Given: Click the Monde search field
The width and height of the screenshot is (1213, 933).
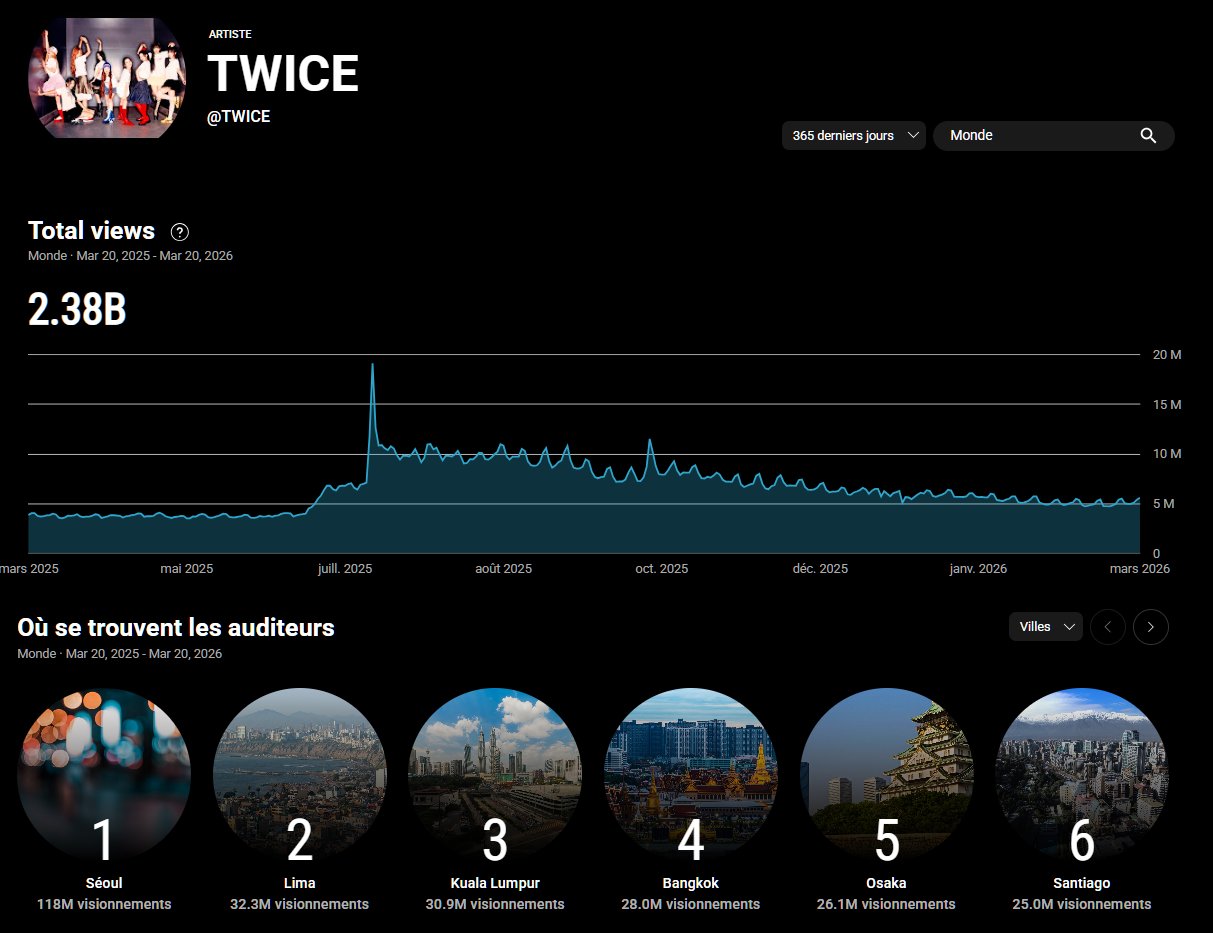Looking at the screenshot, I should (1054, 136).
